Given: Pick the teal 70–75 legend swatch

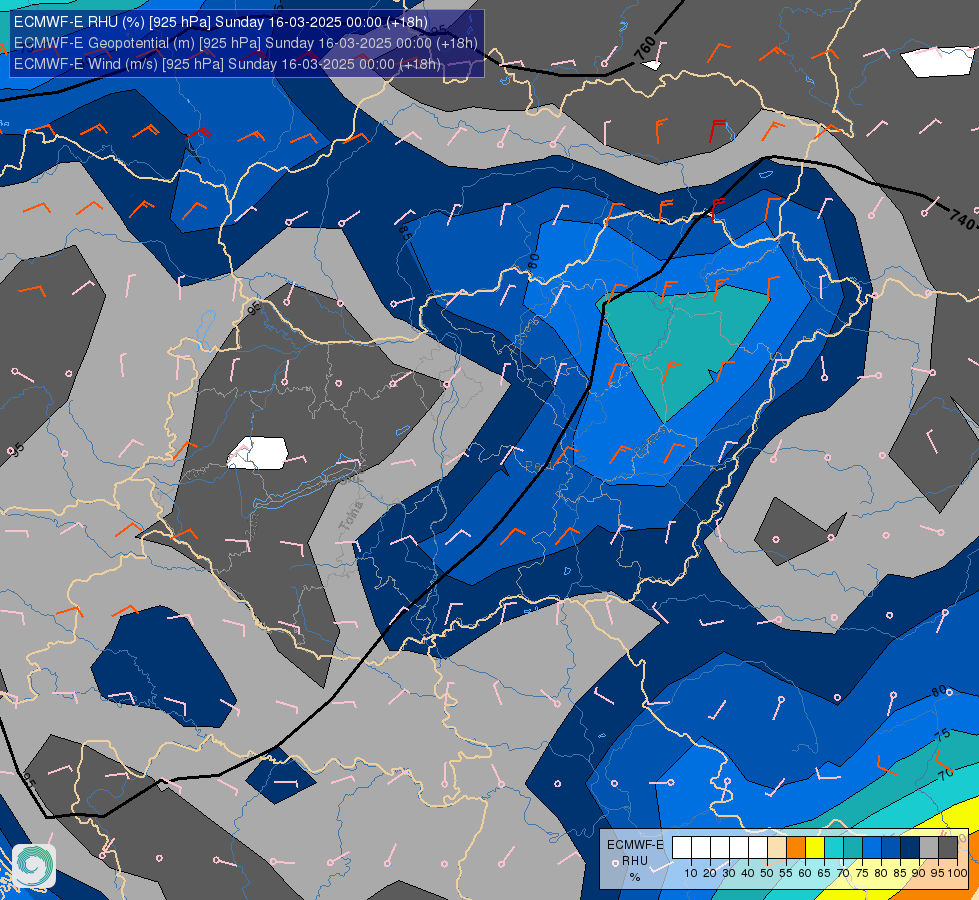Looking at the screenshot, I should [x=853, y=848].
